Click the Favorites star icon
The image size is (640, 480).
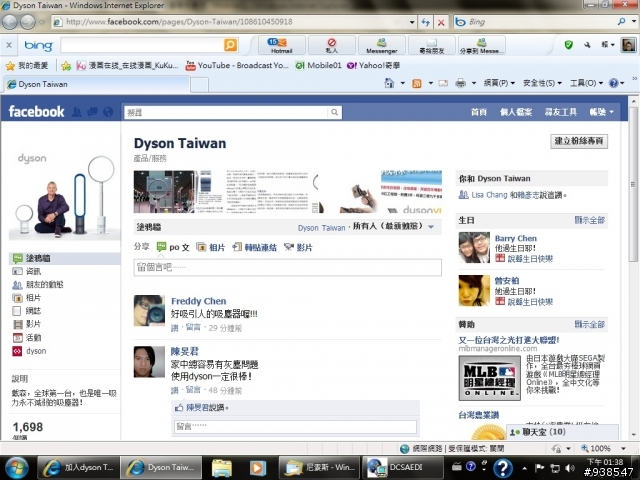pyautogui.click(x=11, y=65)
